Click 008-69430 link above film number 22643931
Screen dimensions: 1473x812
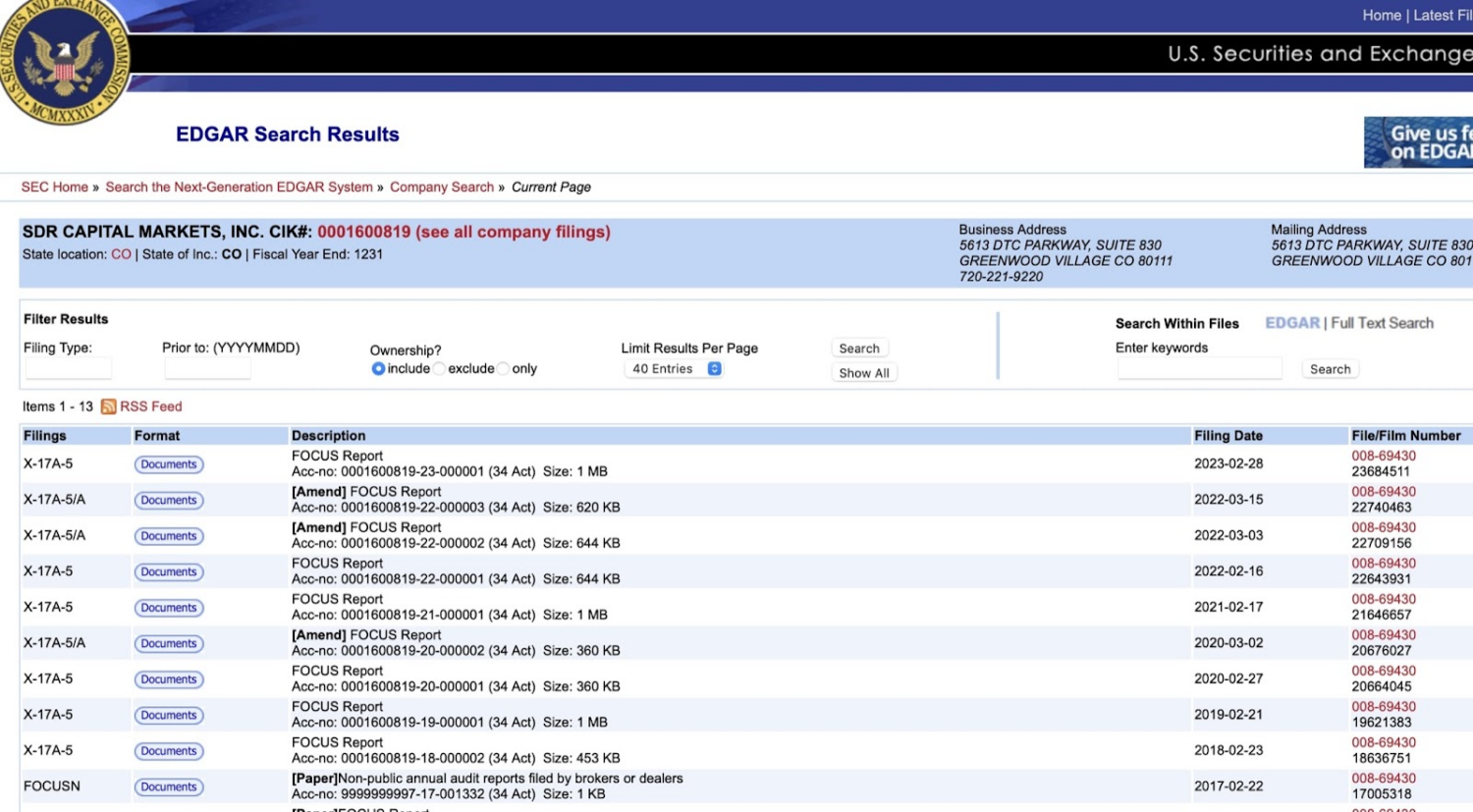(x=1384, y=564)
